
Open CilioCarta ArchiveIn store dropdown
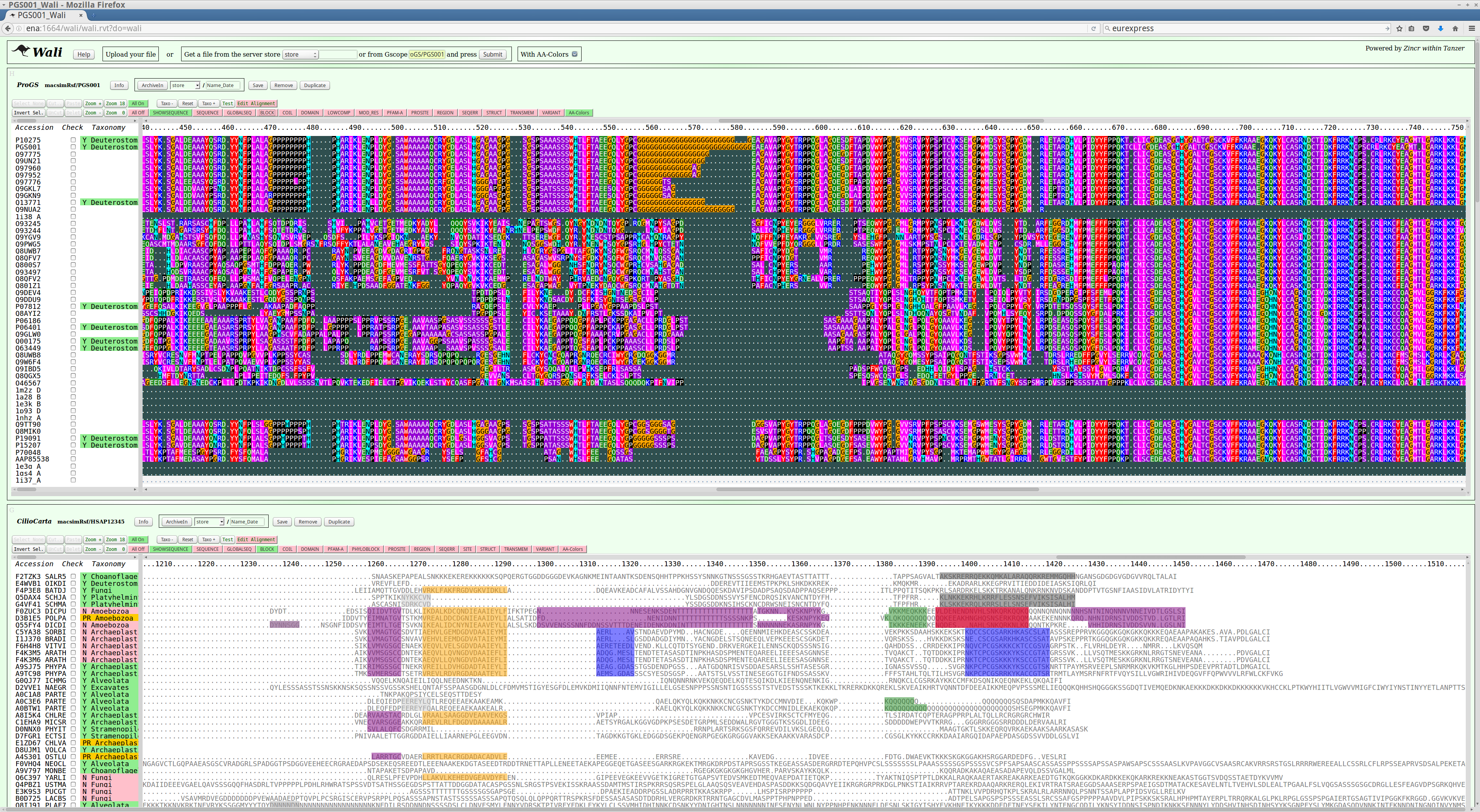coord(209,522)
